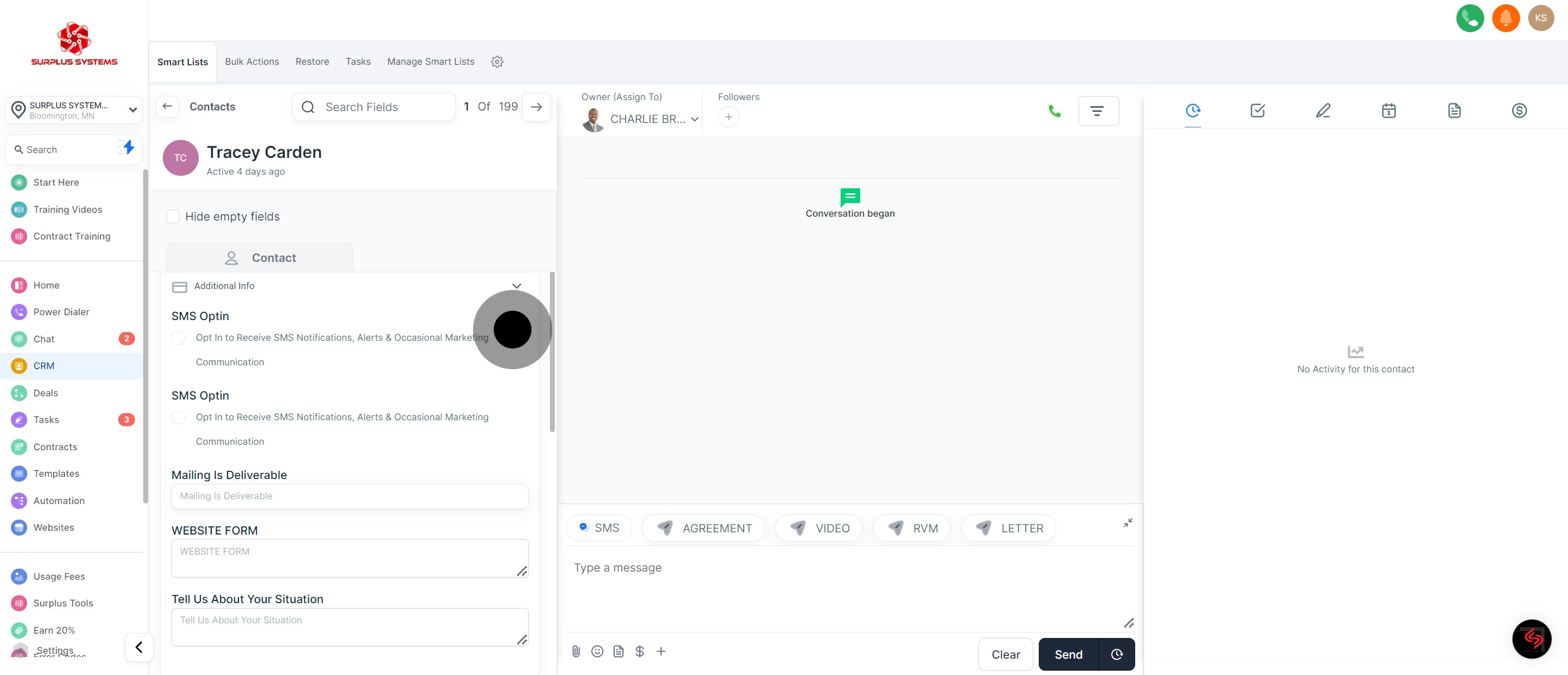Click the attachment paperclip icon
The height and width of the screenshot is (675, 1568).
click(x=576, y=651)
